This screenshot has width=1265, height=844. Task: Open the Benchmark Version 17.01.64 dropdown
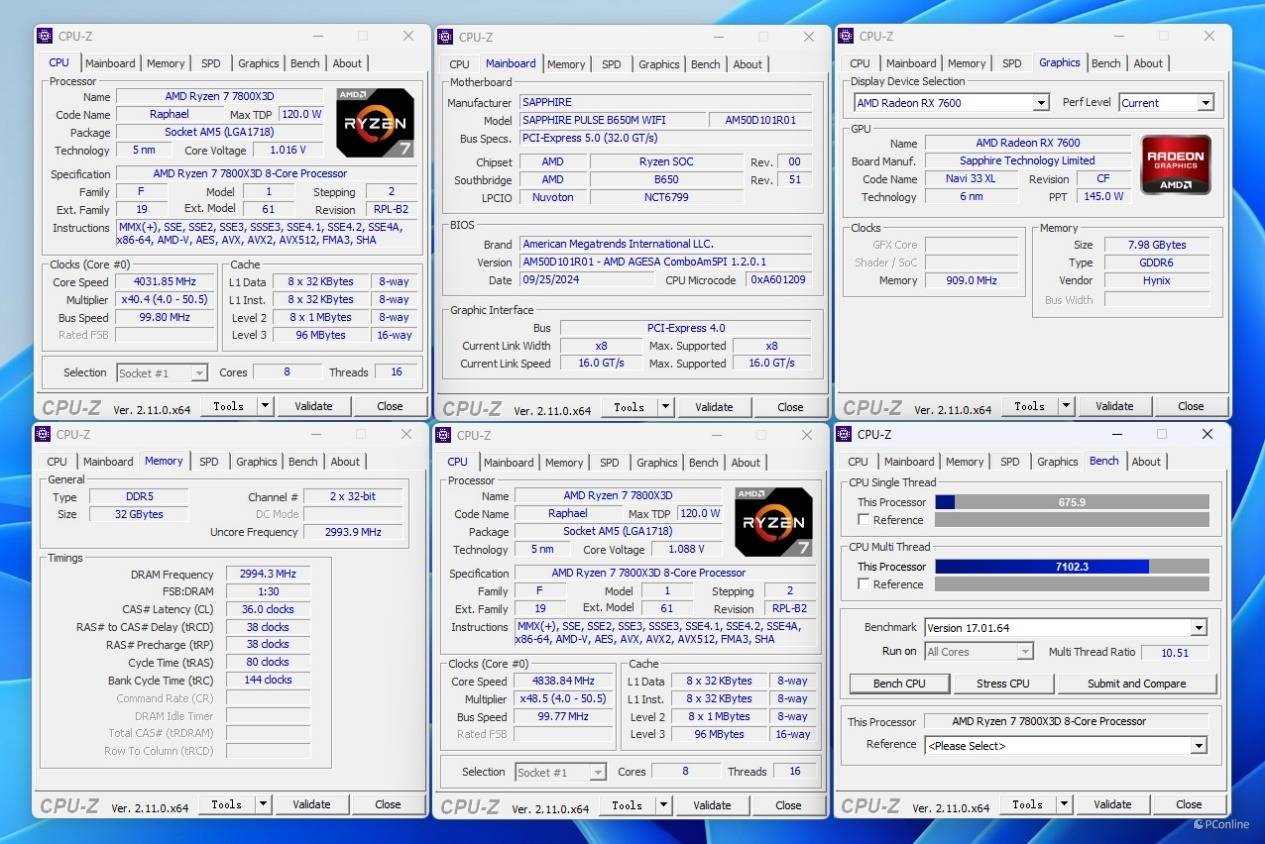point(1198,628)
